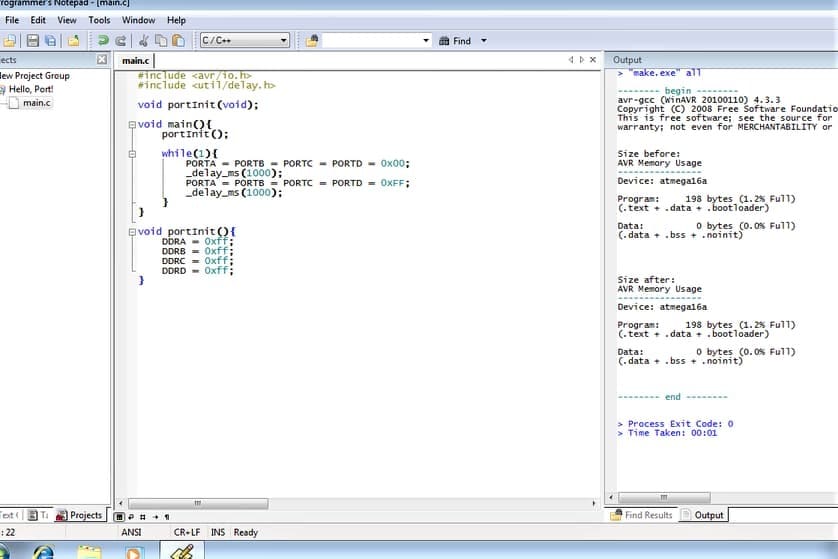Click the '"make.exe" all' output line
This screenshot has width=838, height=559.
pos(659,73)
